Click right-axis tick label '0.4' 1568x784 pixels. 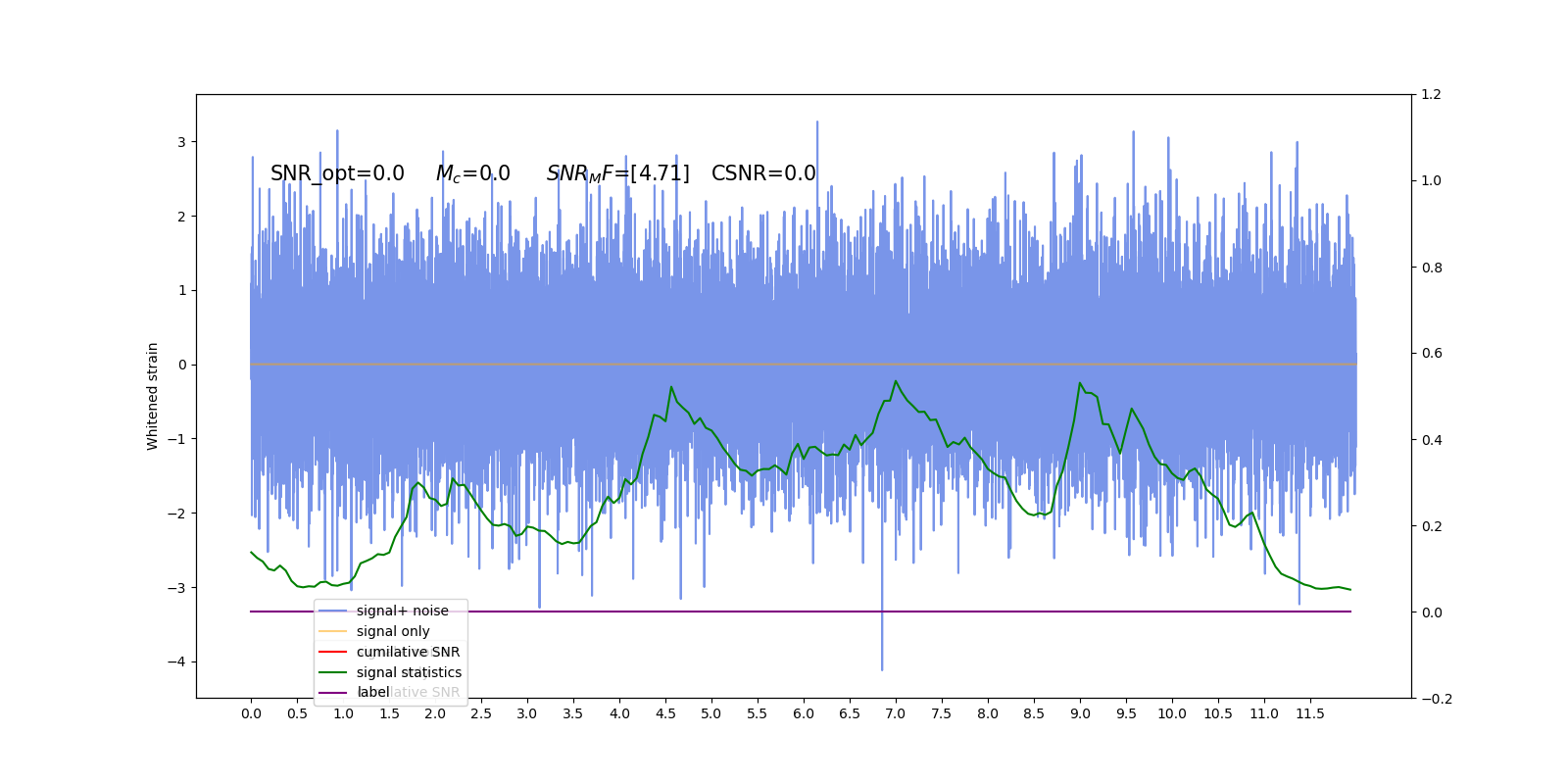pos(1432,440)
